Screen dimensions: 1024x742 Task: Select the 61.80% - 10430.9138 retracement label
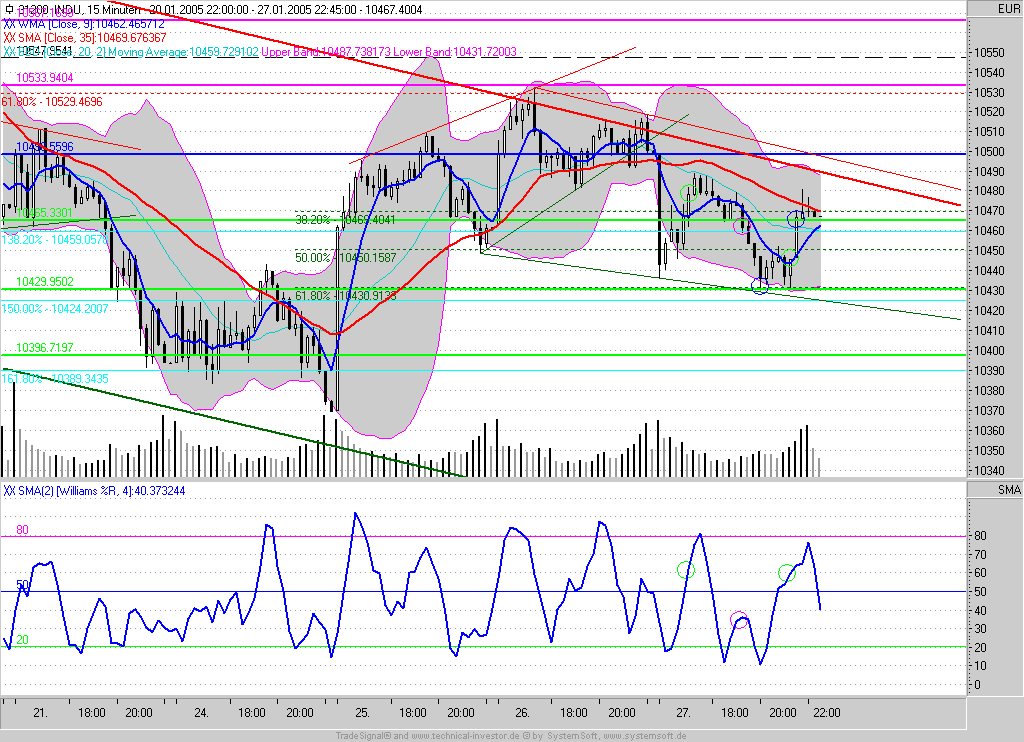(345, 295)
